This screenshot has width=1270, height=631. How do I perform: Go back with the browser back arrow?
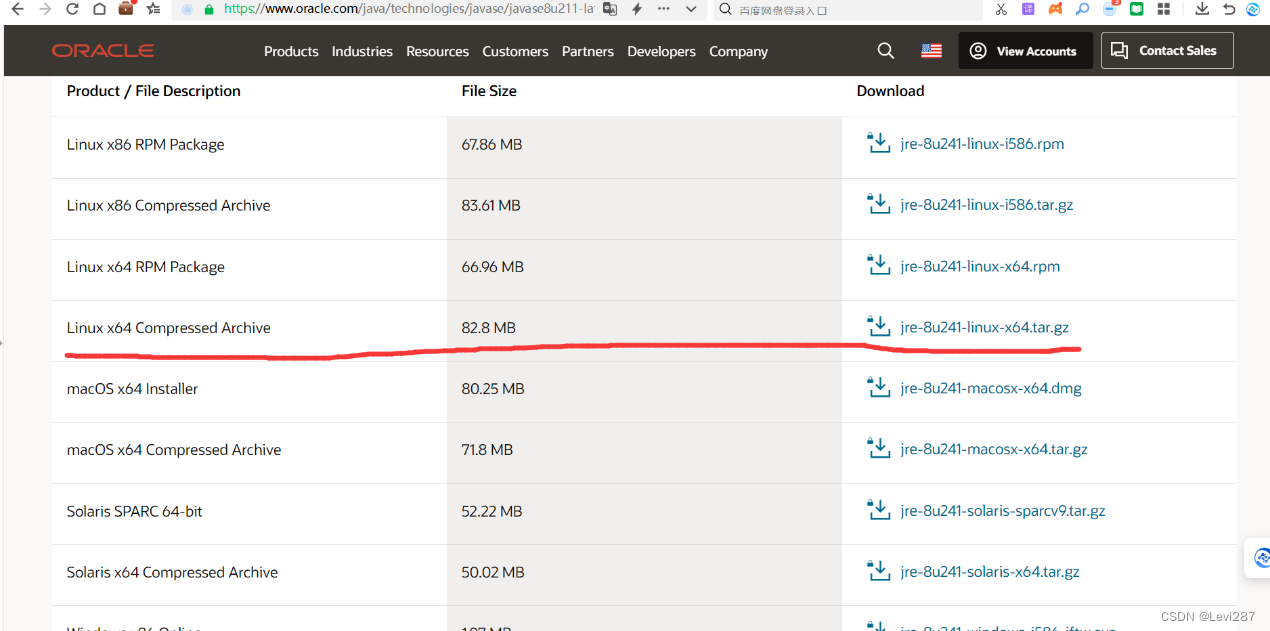(17, 9)
